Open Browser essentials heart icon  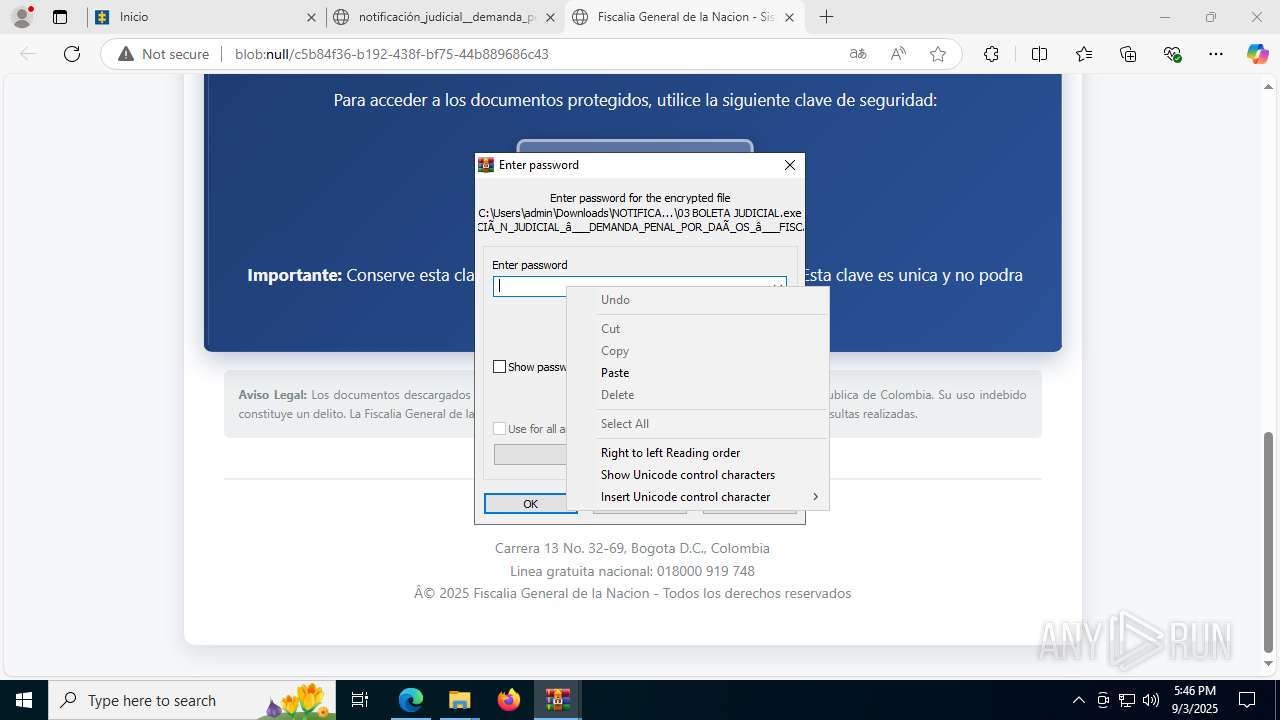(1173, 54)
